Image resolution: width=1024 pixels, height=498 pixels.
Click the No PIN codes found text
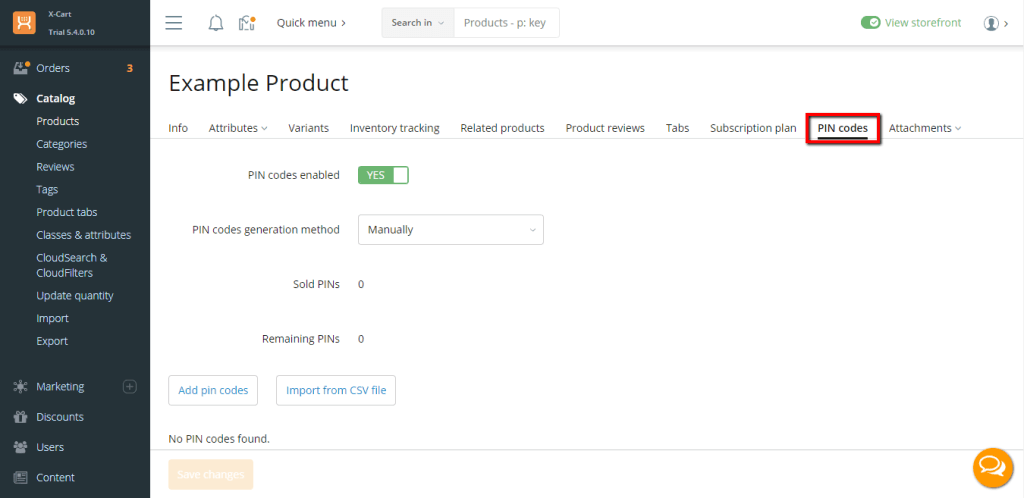[219, 439]
